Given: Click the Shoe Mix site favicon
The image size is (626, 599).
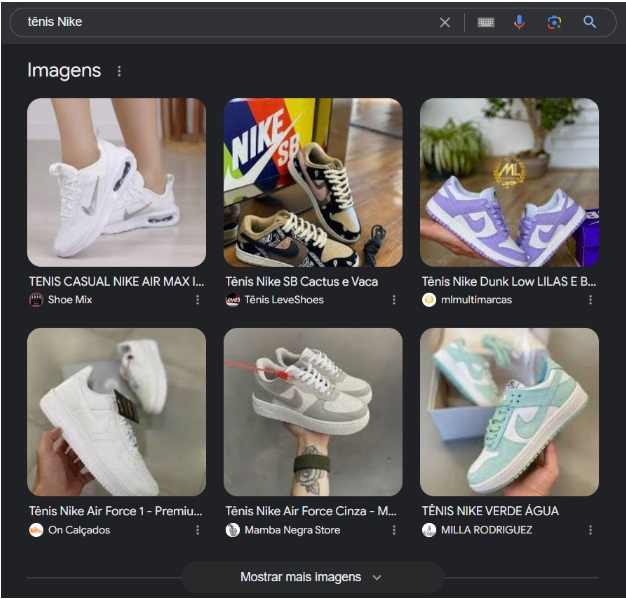Looking at the screenshot, I should click(36, 300).
